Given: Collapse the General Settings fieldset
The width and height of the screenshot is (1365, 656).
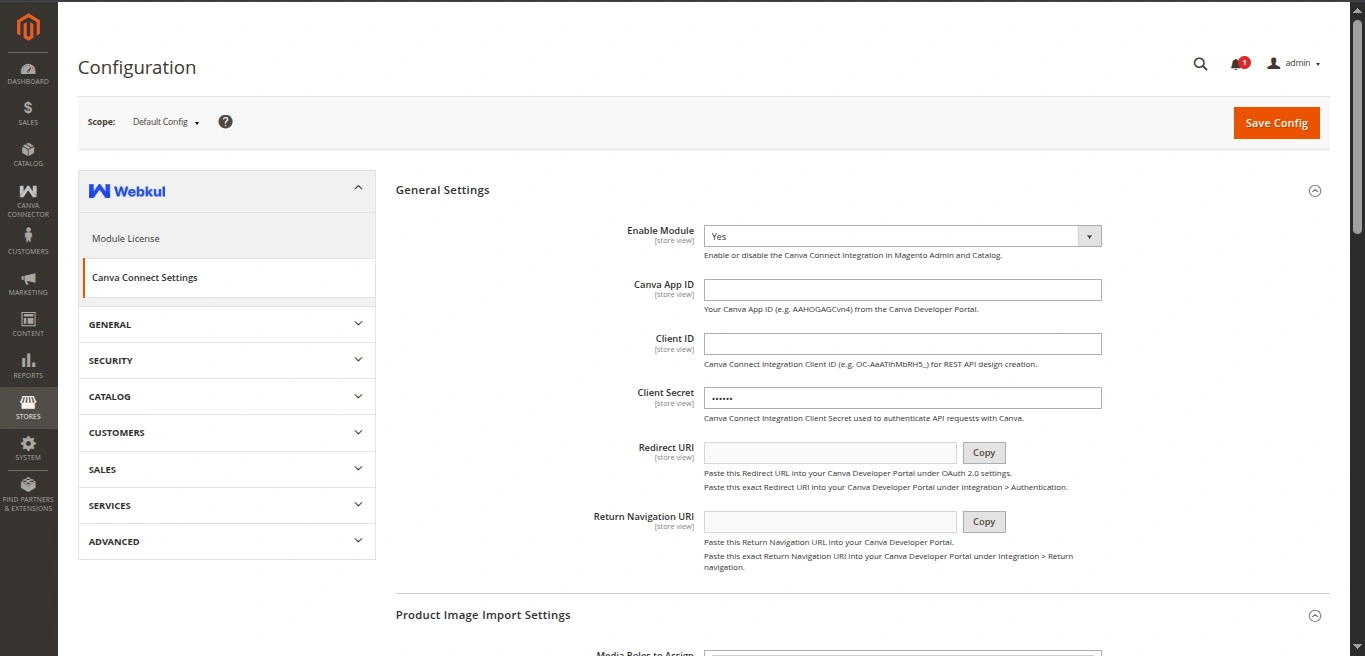Looking at the screenshot, I should (1315, 191).
